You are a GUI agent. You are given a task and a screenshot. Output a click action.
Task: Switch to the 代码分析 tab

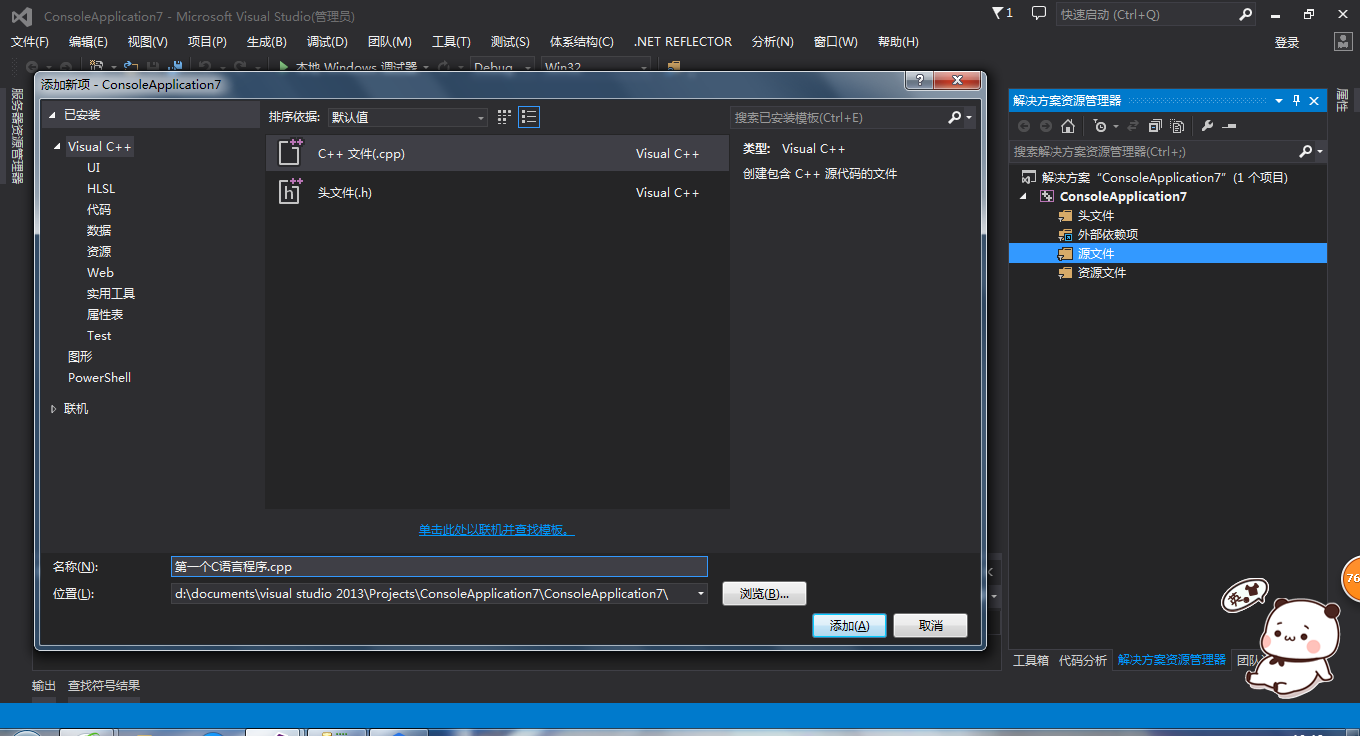pyautogui.click(x=1083, y=660)
